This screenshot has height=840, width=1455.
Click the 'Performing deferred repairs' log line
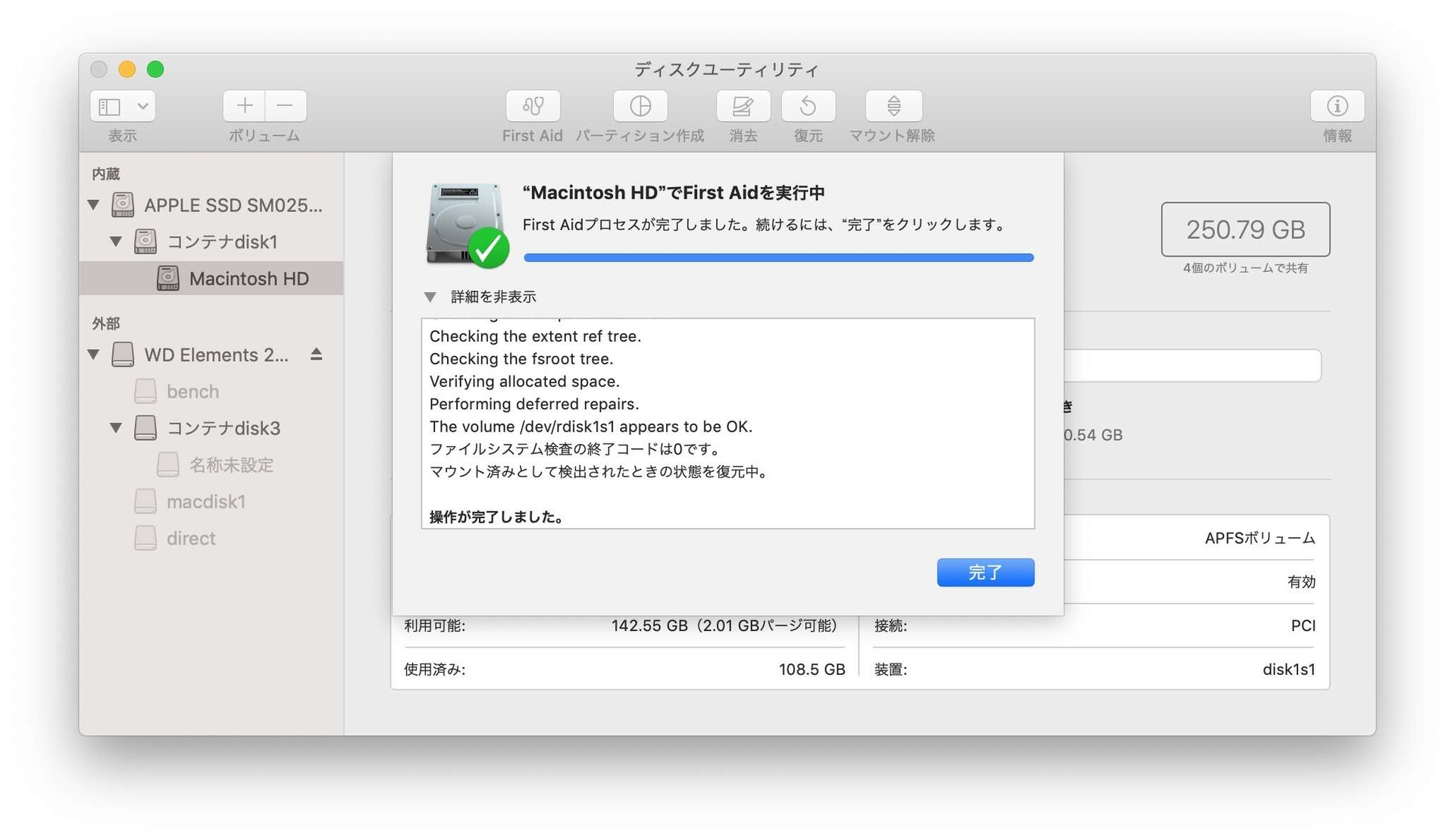(534, 404)
